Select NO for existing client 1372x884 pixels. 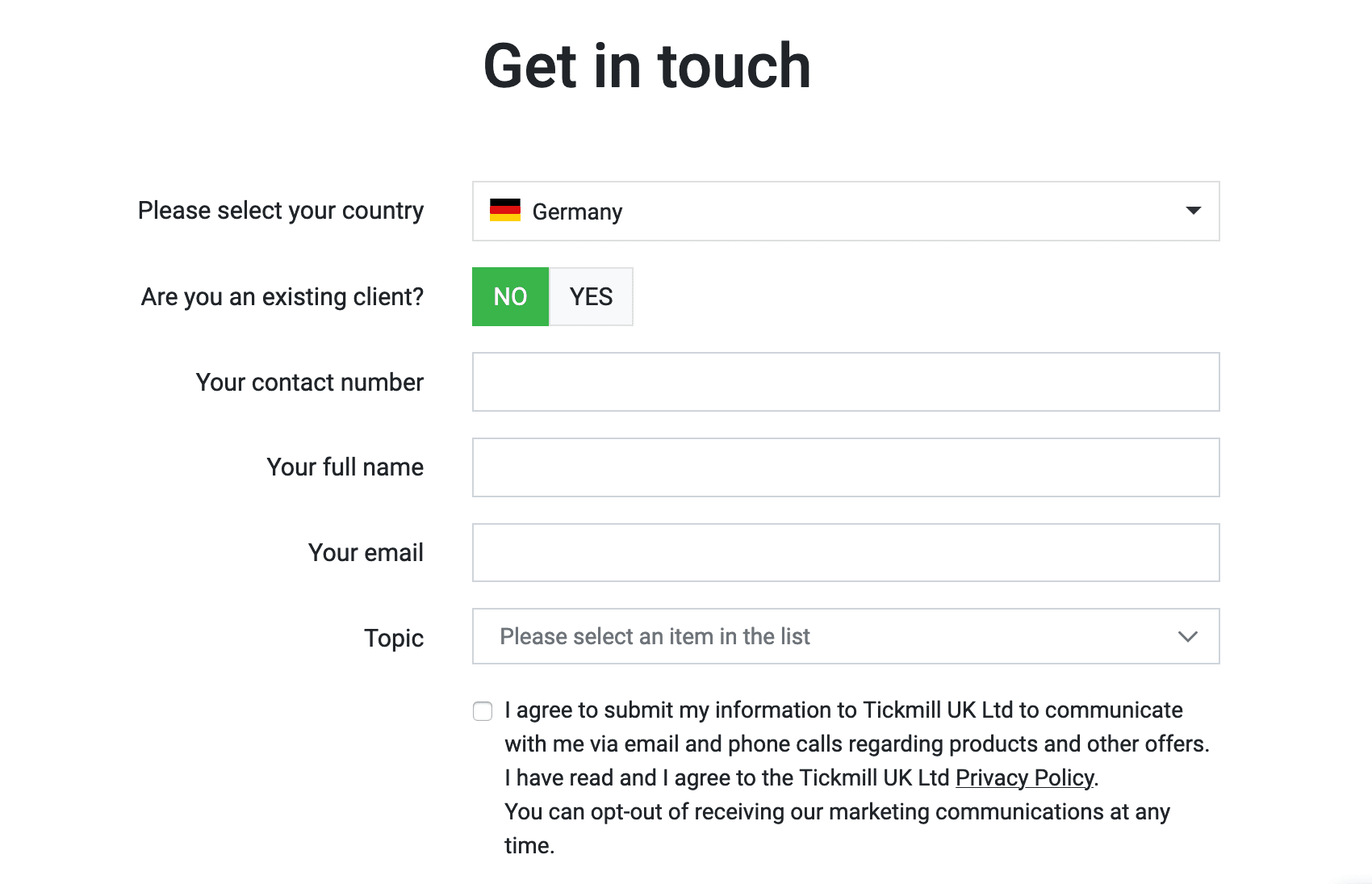(x=510, y=297)
